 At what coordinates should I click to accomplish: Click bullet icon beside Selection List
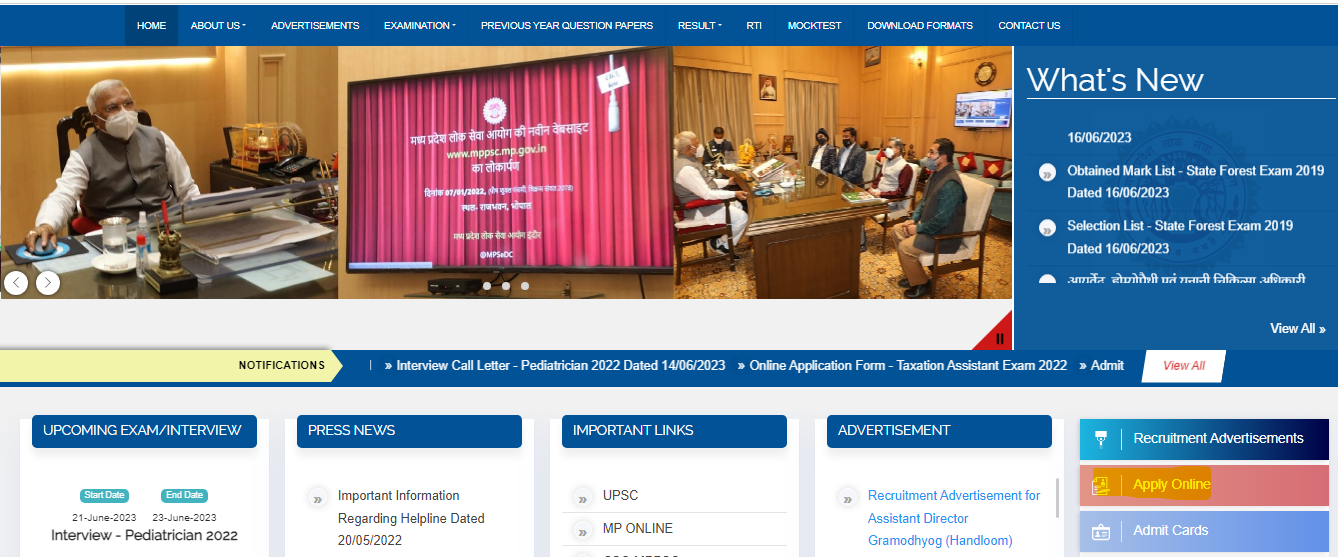coord(1047,228)
